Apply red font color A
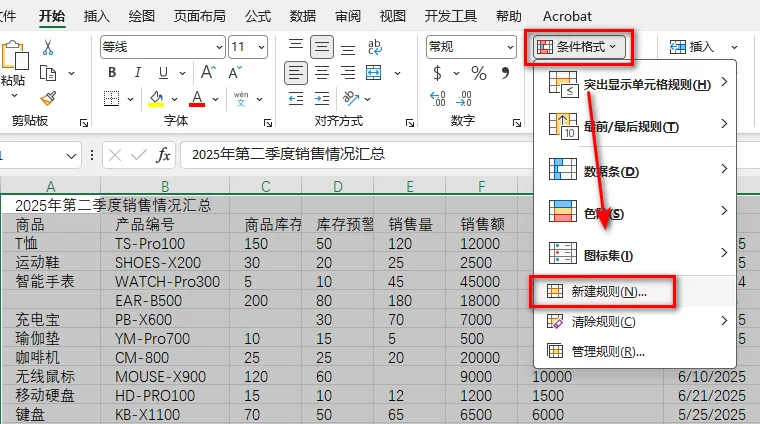760x424 pixels. tap(197, 98)
